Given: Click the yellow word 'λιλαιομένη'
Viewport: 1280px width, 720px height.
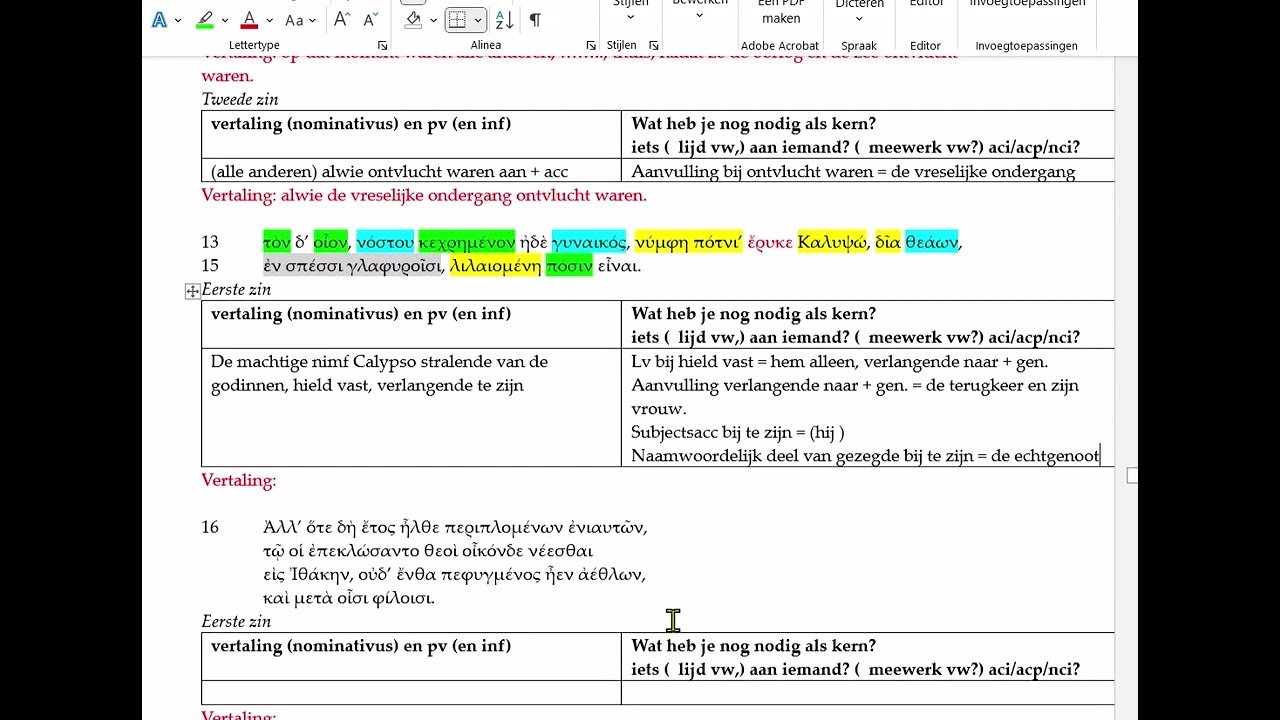Looking at the screenshot, I should tap(495, 266).
